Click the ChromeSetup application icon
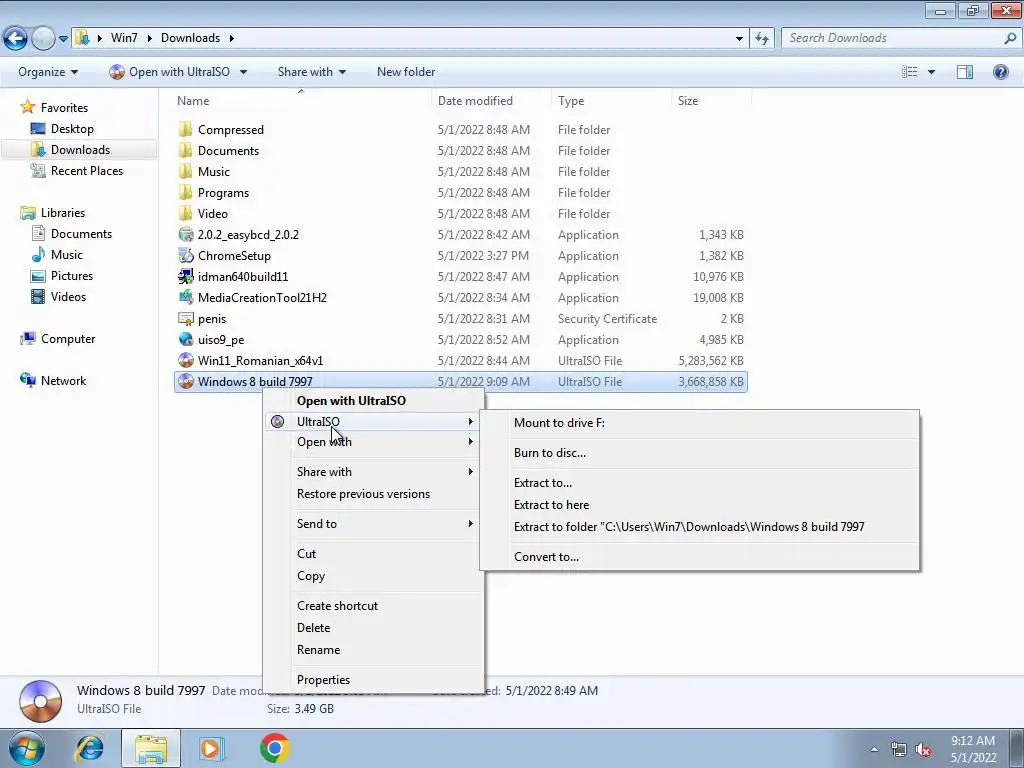The image size is (1024, 768). pyautogui.click(x=185, y=255)
